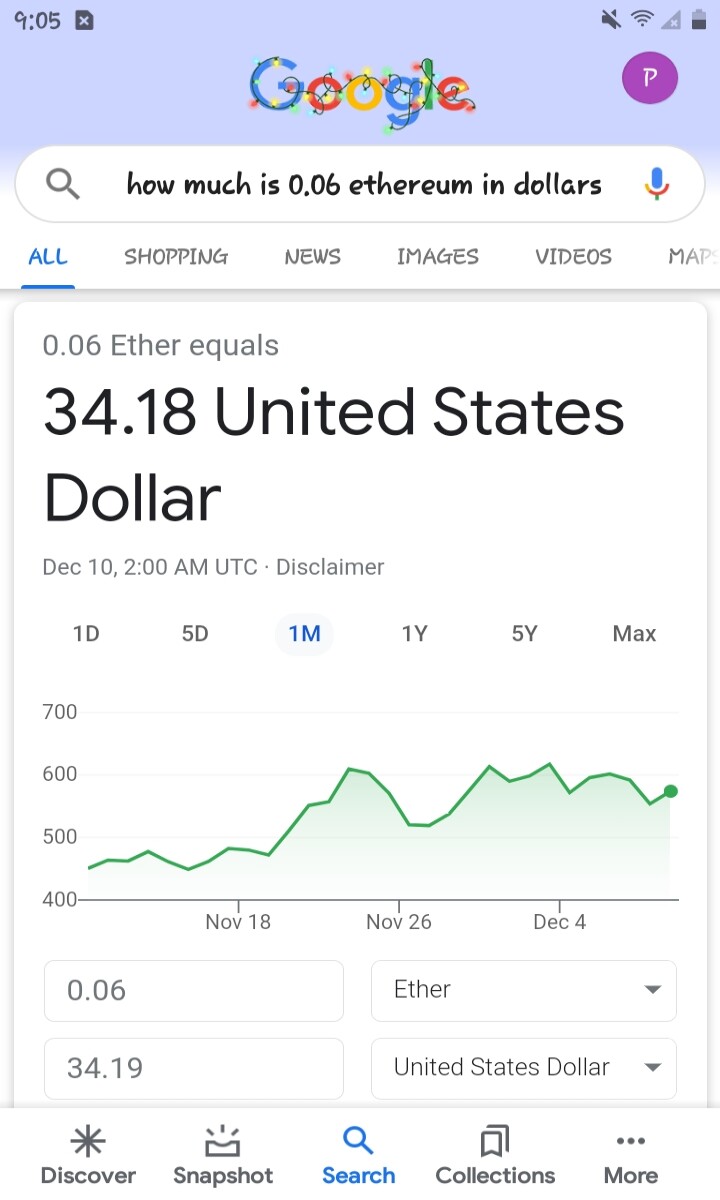Image resolution: width=720 pixels, height=1200 pixels.
Task: Switch chart range to 1Y
Action: coord(414,633)
